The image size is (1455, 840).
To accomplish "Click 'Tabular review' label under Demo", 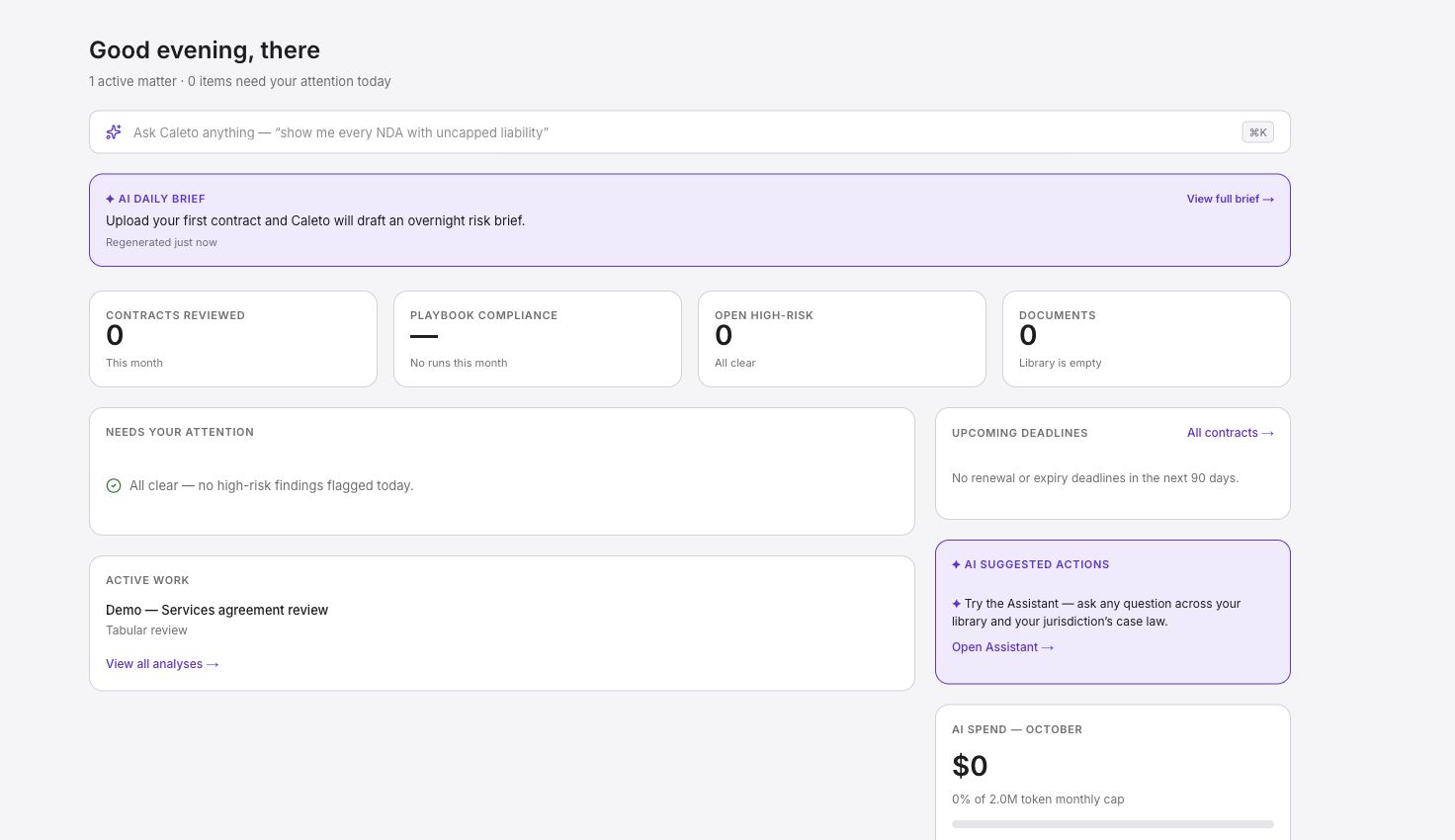I will (146, 630).
